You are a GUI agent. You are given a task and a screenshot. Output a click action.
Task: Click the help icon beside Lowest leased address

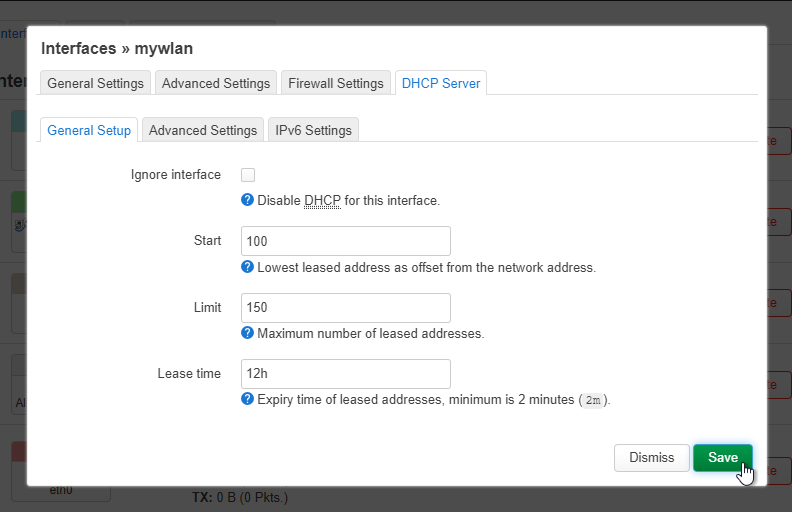tap(247, 267)
